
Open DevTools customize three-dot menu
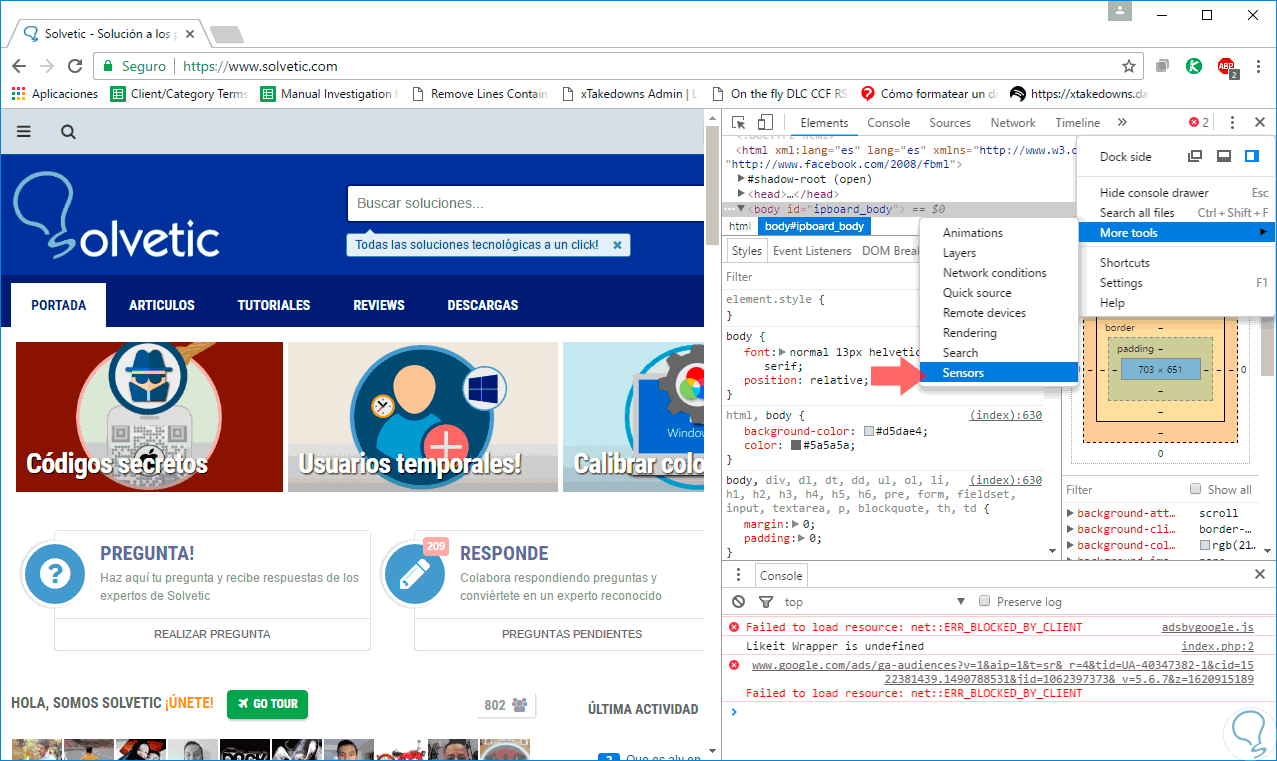pos(1232,123)
